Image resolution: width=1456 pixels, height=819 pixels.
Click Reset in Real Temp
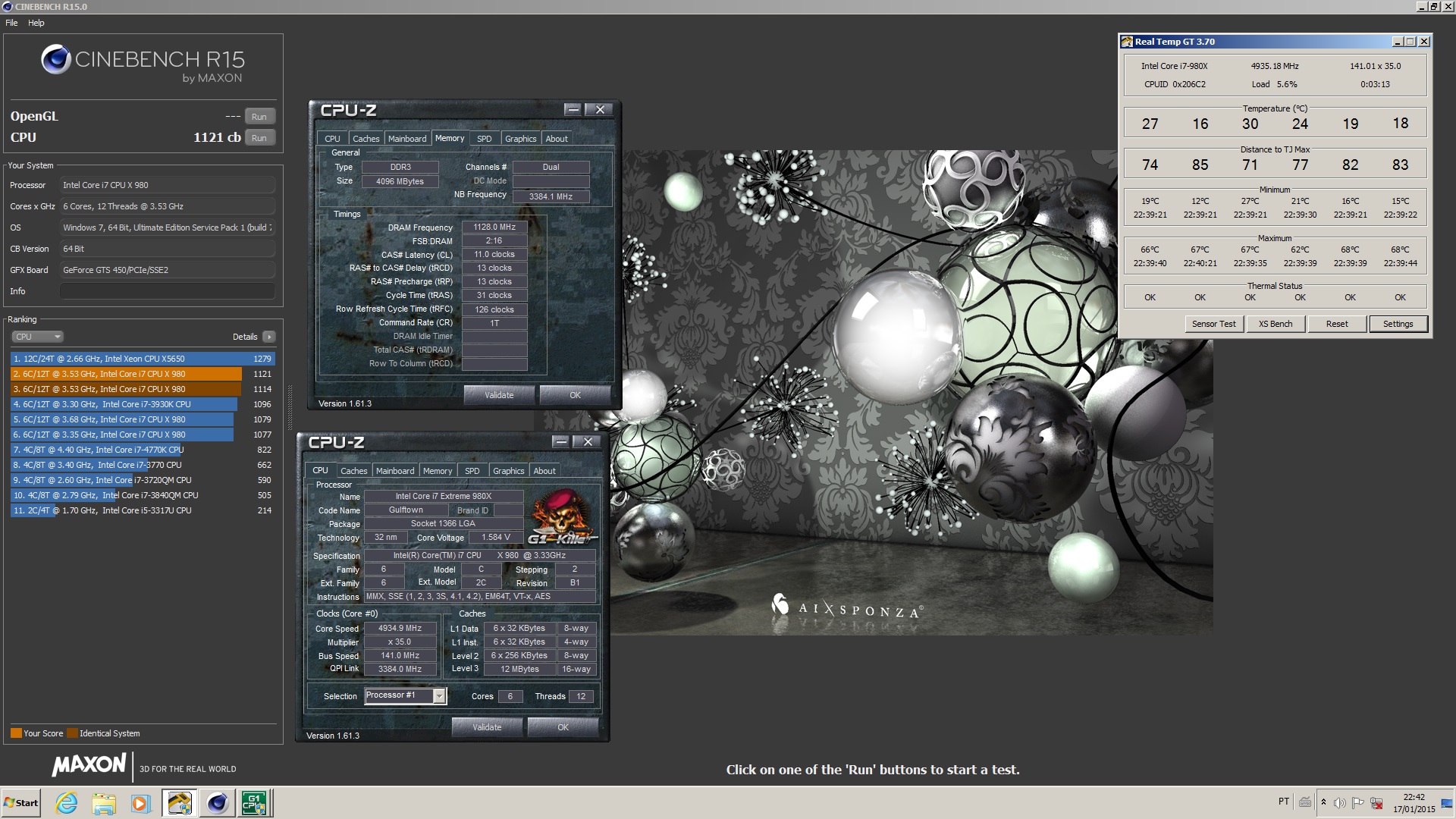(x=1337, y=324)
